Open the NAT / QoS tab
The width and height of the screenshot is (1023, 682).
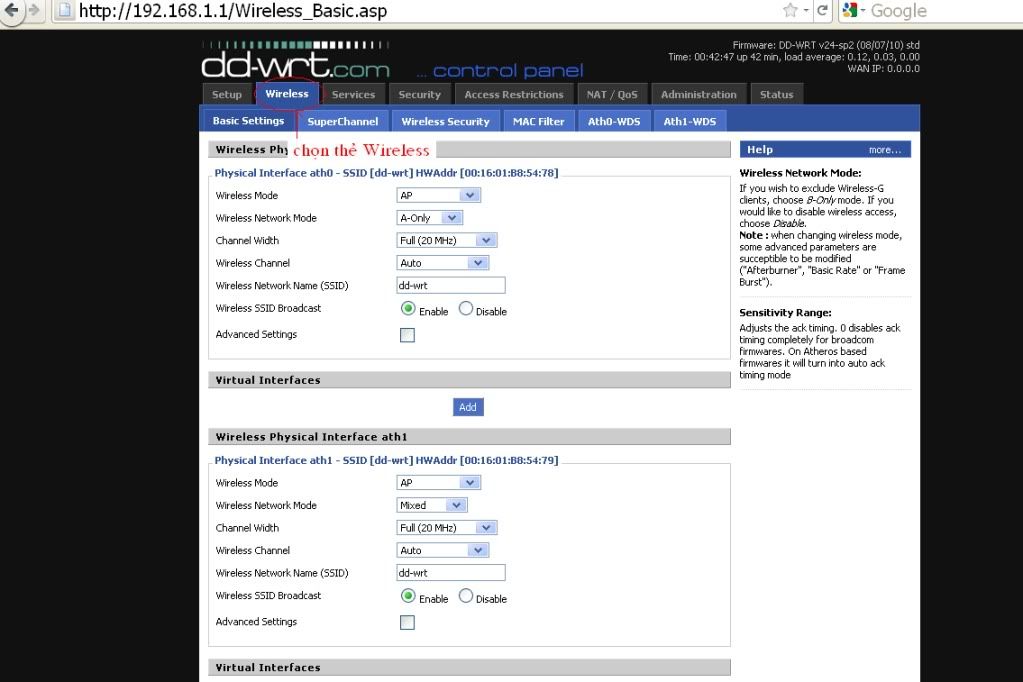point(612,95)
